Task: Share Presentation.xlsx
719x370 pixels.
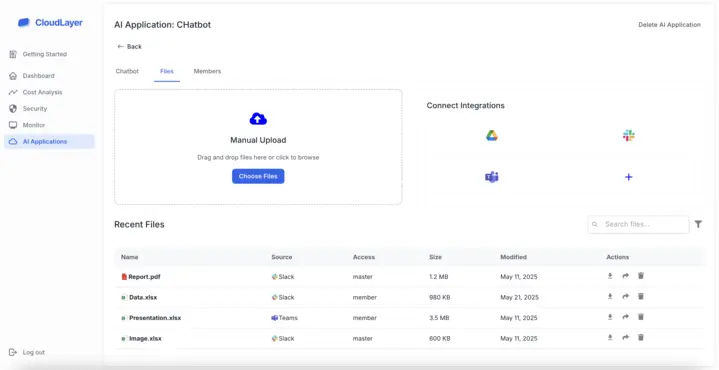Action: (625, 317)
